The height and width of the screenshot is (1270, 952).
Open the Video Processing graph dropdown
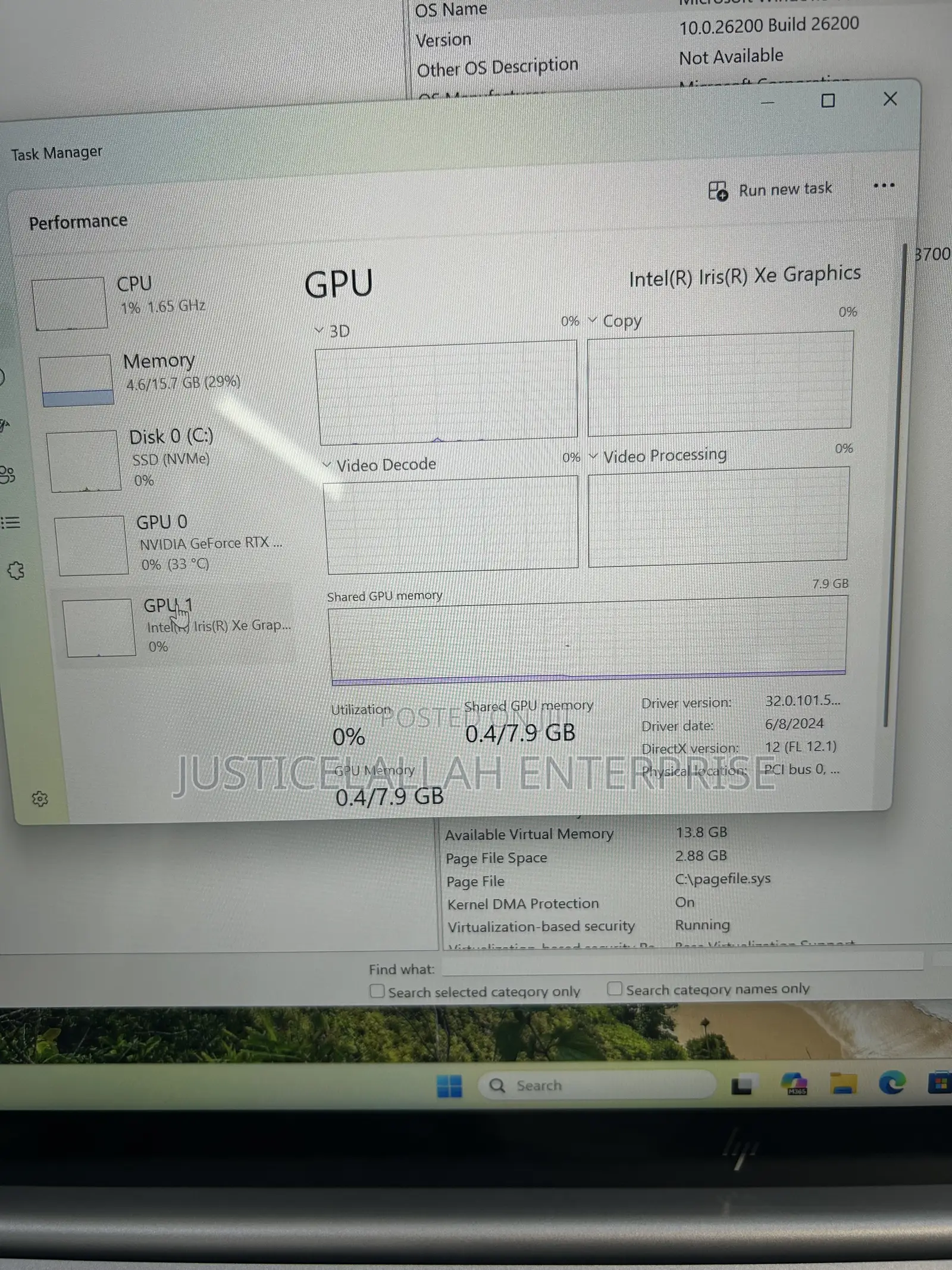(593, 456)
